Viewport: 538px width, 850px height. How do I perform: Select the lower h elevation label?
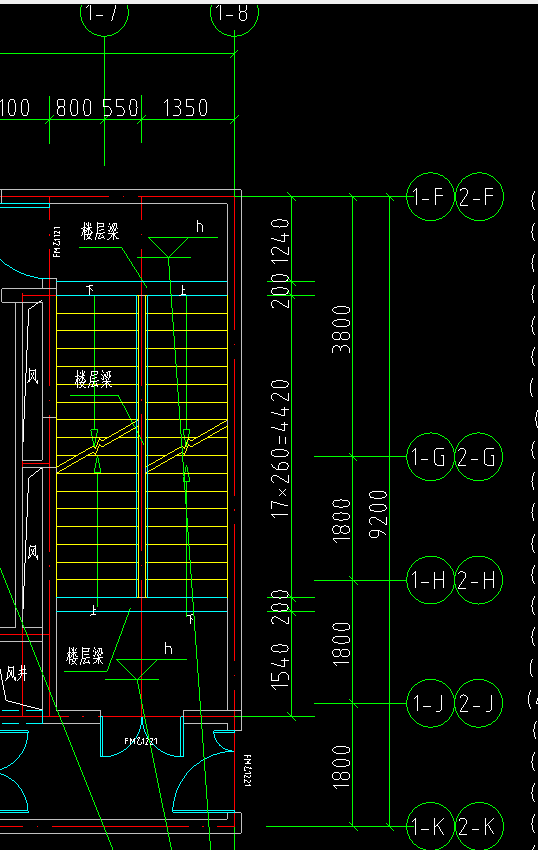click(x=168, y=648)
